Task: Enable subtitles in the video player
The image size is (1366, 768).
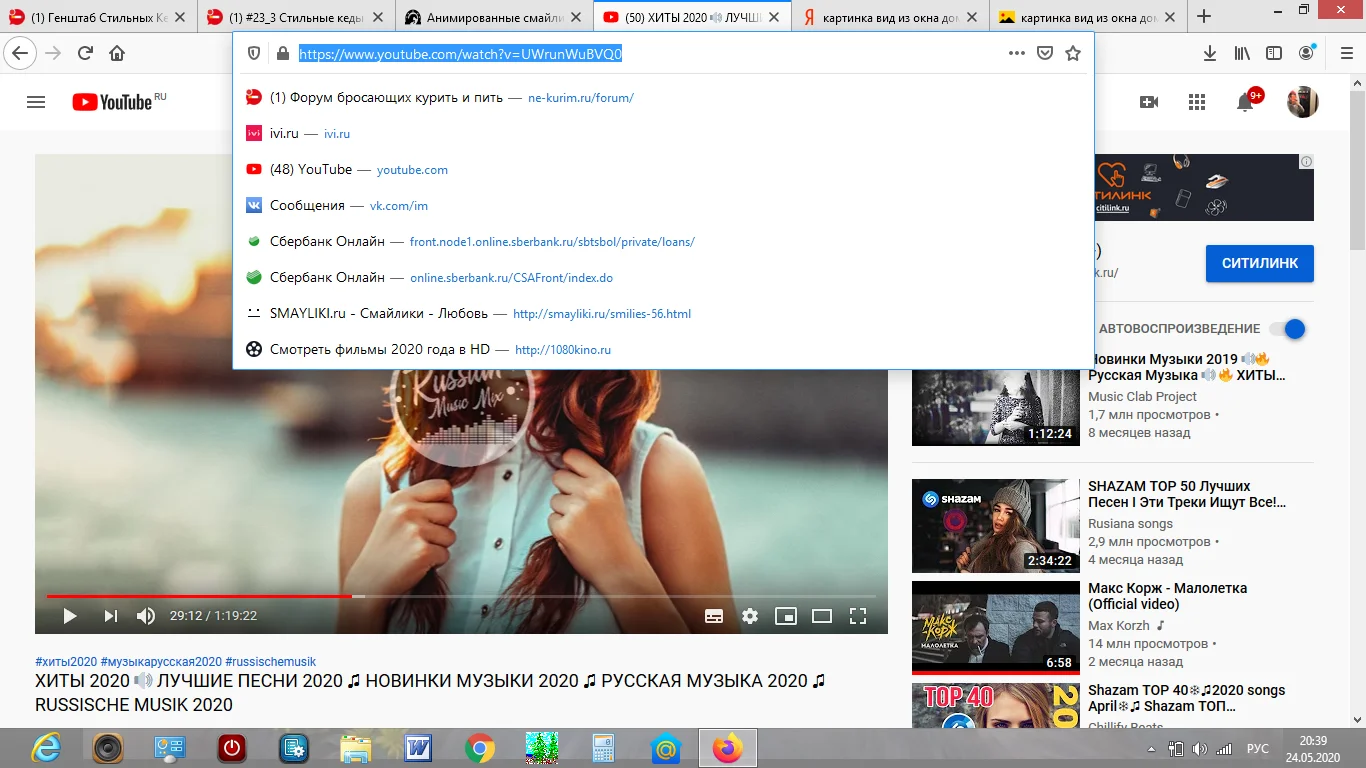Action: [714, 616]
